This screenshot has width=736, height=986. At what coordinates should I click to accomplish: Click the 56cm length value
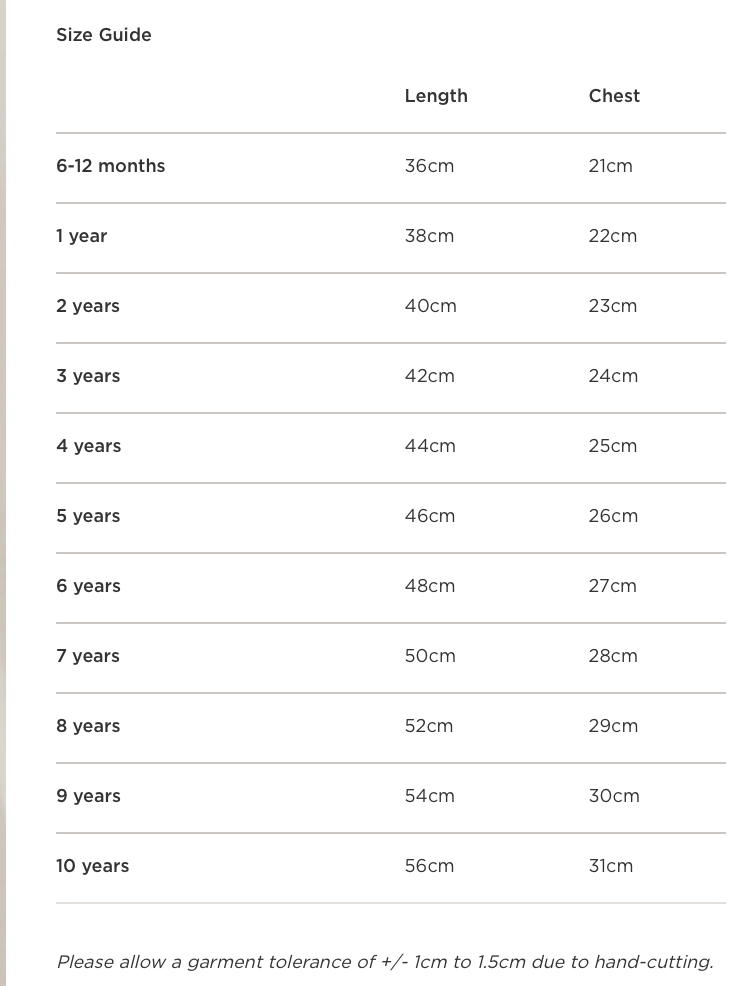429,866
